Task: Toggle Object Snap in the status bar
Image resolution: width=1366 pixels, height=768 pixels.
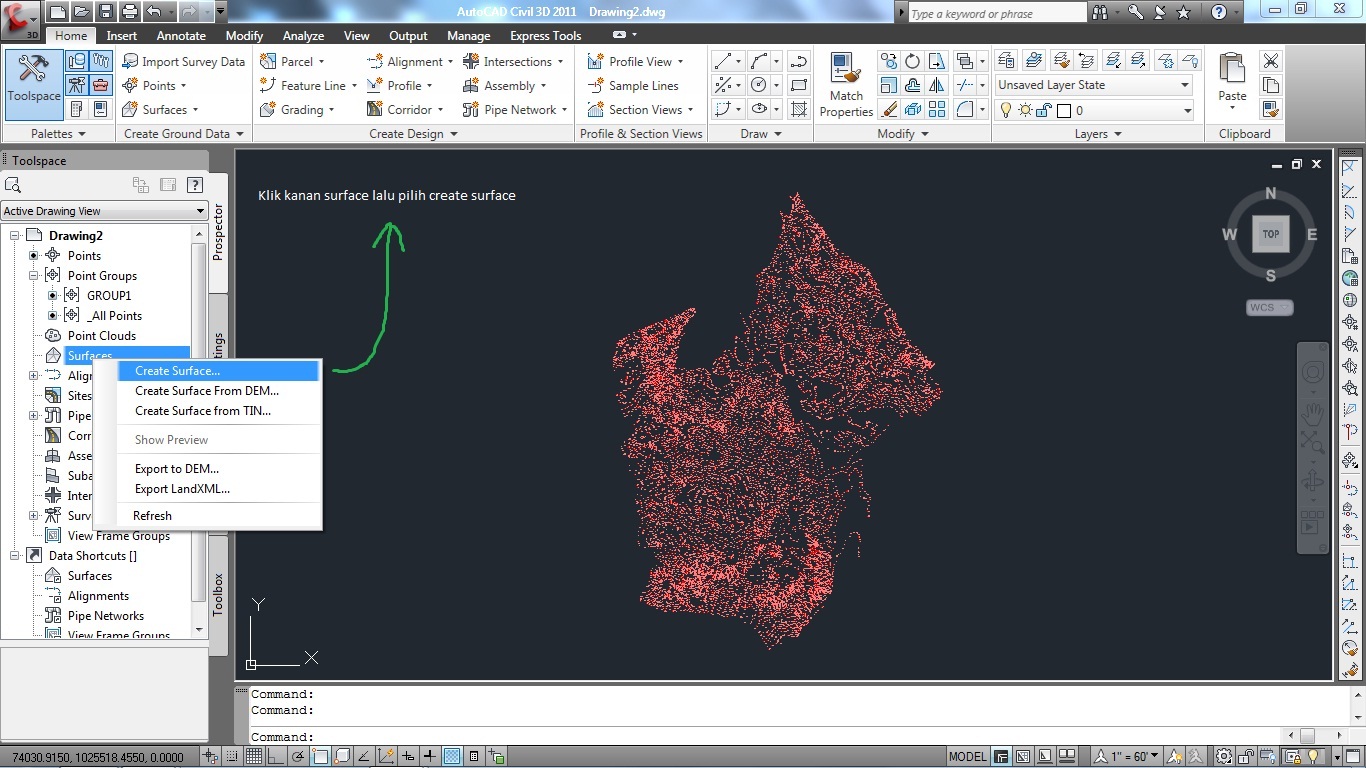Action: 320,755
